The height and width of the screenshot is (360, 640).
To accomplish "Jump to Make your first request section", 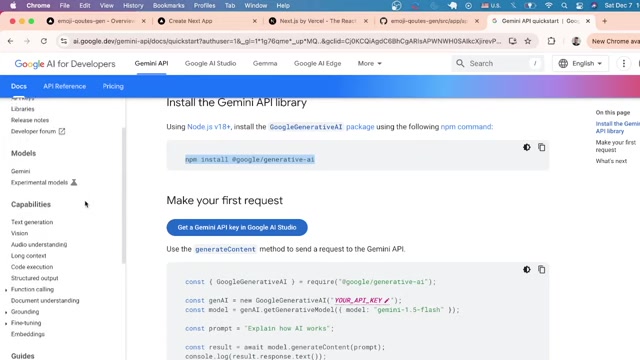I will coord(616,146).
